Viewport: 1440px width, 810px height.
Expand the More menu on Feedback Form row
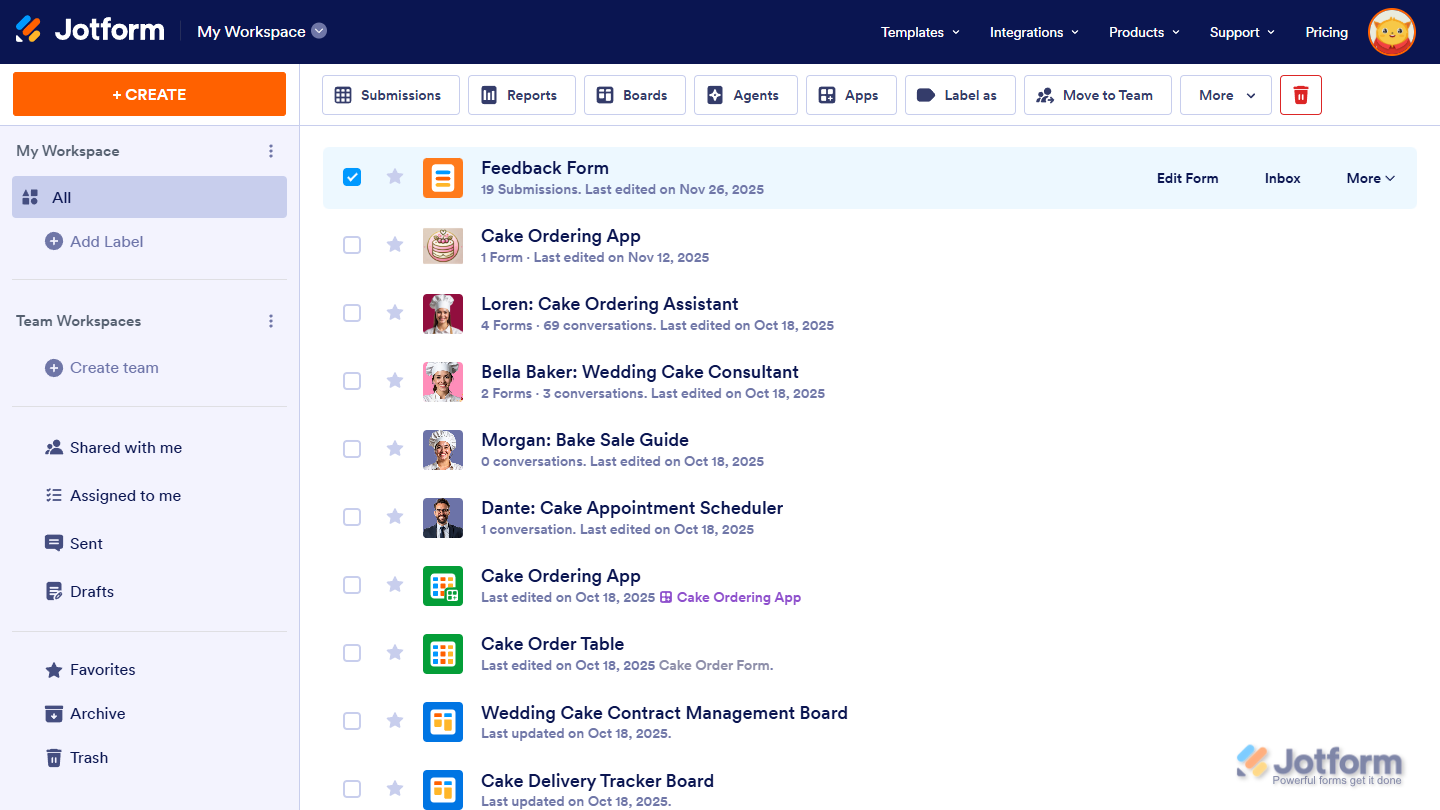[x=1369, y=178]
